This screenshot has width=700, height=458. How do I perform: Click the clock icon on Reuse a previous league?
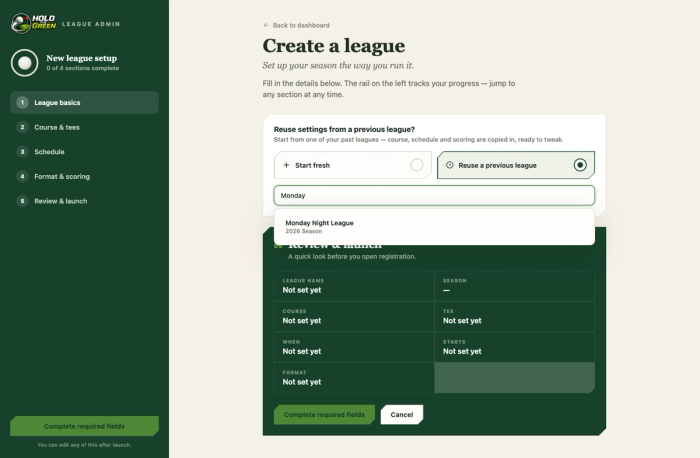(450, 165)
